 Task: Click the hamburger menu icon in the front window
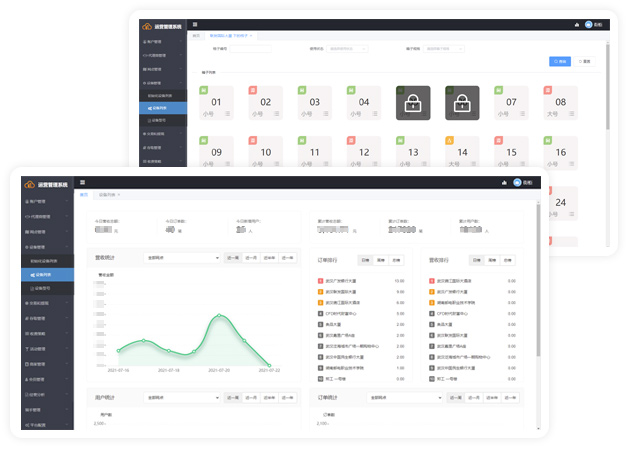point(83,183)
